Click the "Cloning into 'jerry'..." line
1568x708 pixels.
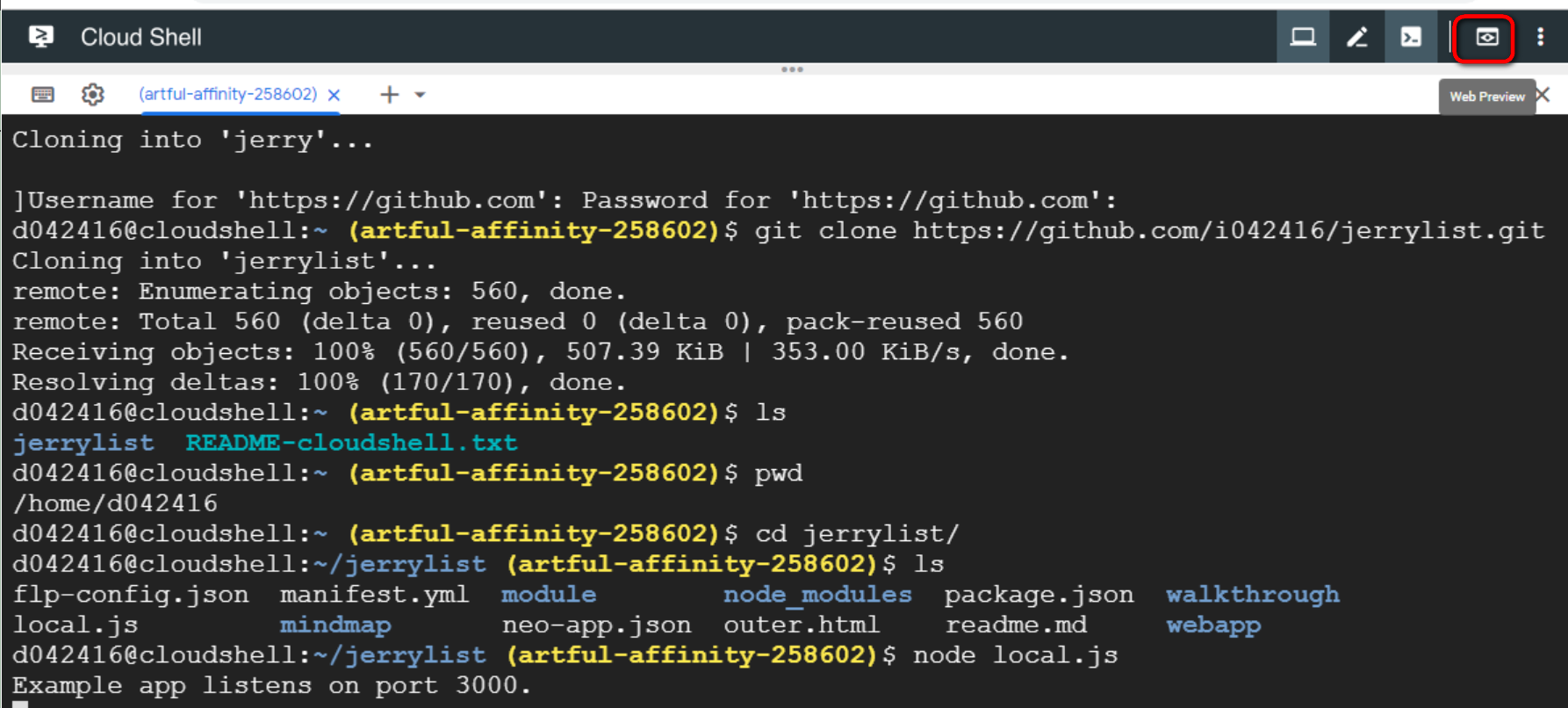[193, 140]
